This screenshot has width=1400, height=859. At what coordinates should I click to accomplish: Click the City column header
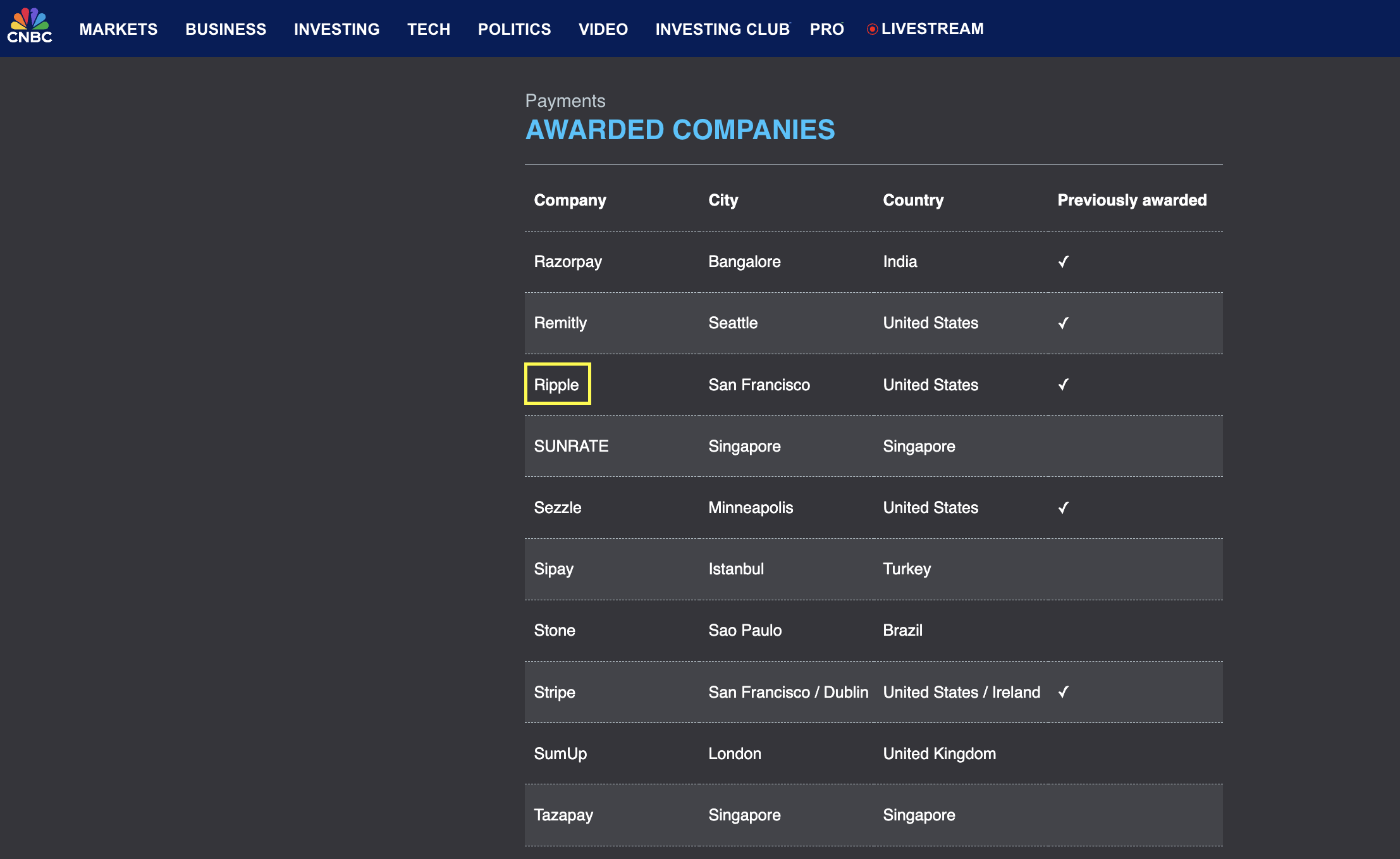pyautogui.click(x=723, y=200)
